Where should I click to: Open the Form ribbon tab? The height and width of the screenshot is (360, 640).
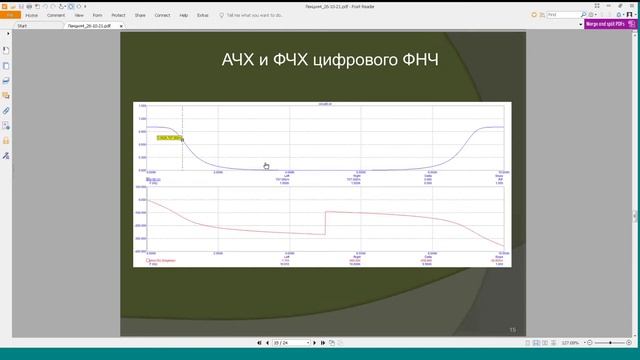click(x=97, y=15)
